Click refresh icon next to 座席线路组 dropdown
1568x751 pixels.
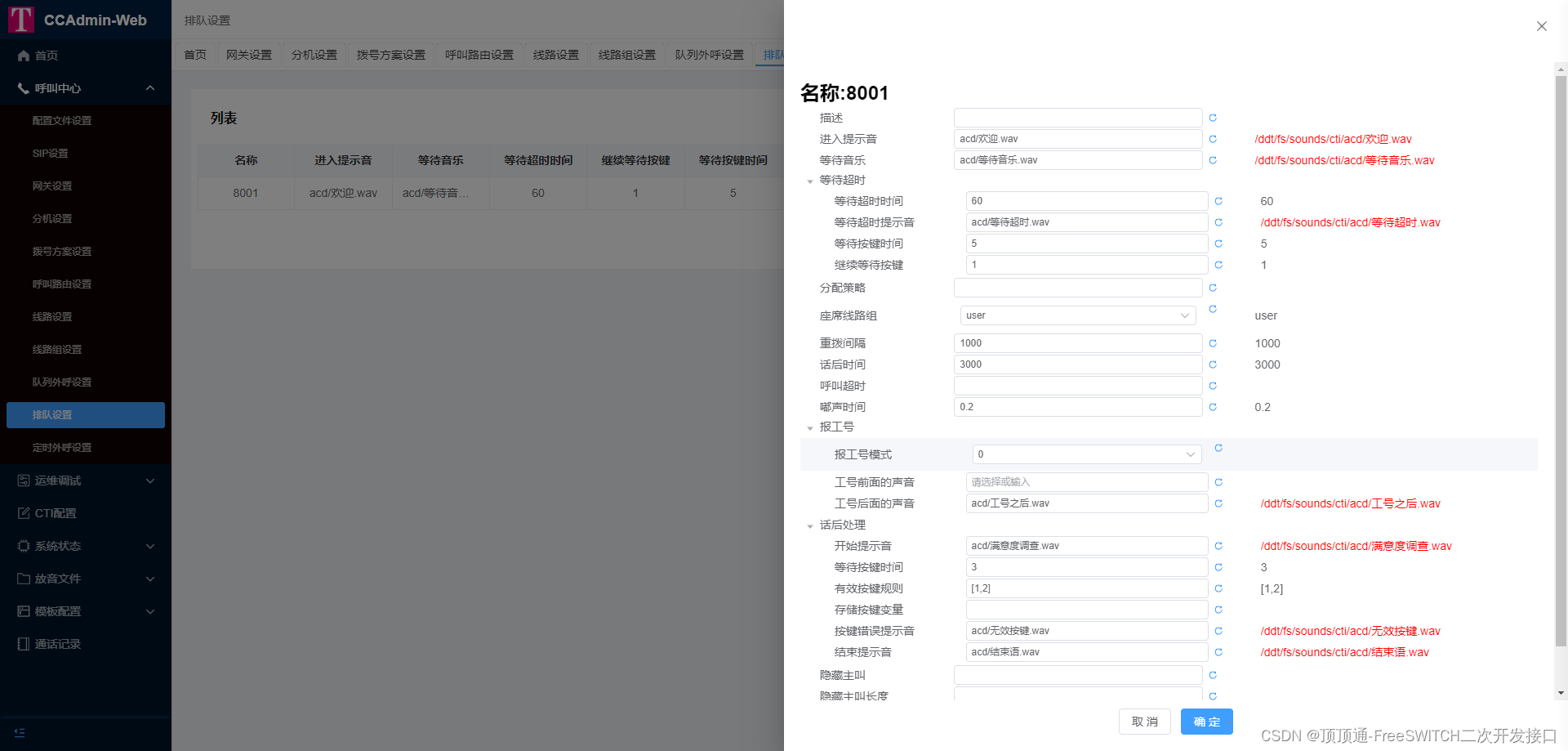pyautogui.click(x=1213, y=309)
